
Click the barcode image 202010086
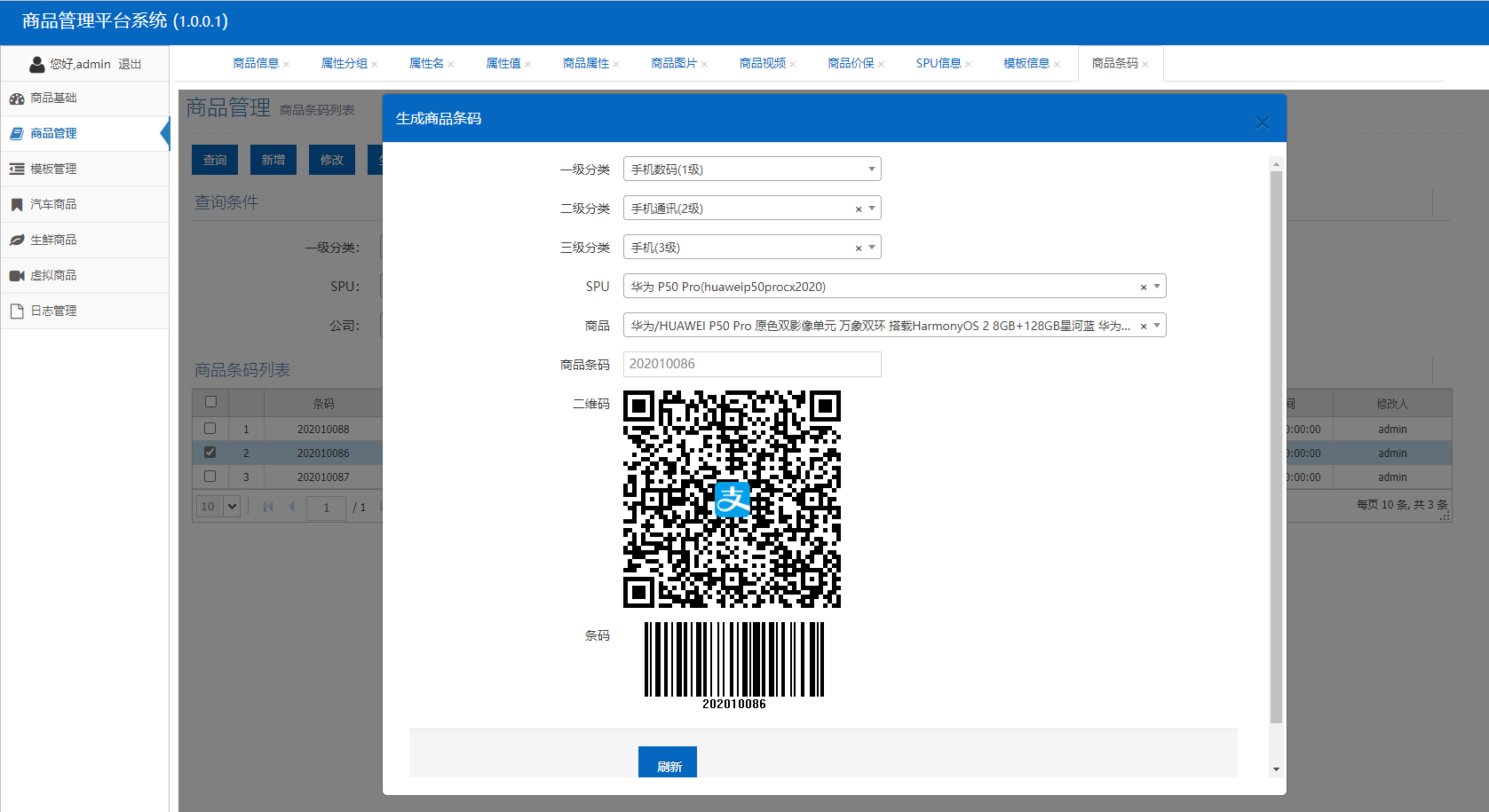coord(734,666)
